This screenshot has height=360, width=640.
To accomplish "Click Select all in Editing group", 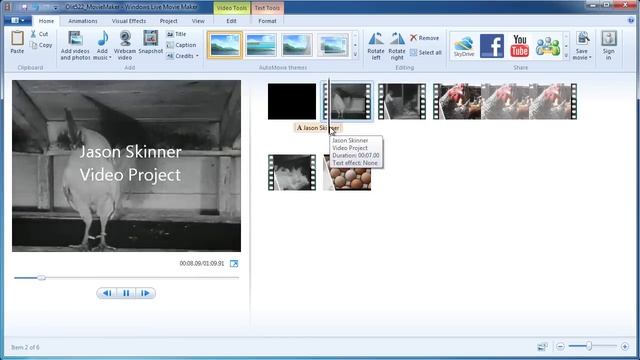I will coord(426,53).
